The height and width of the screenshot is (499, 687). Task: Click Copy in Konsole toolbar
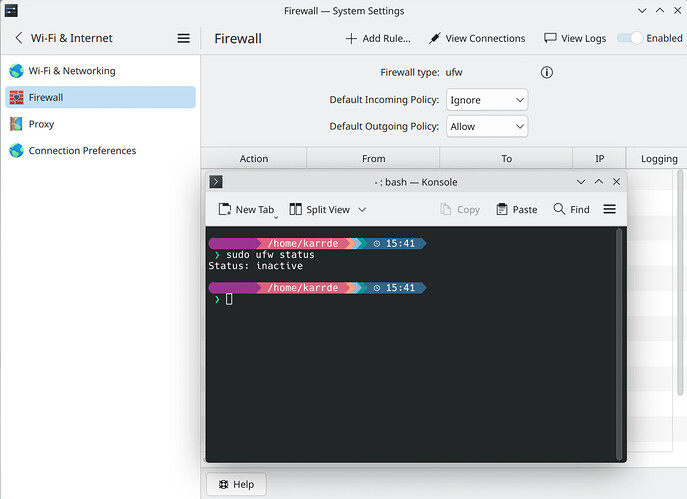(x=460, y=209)
